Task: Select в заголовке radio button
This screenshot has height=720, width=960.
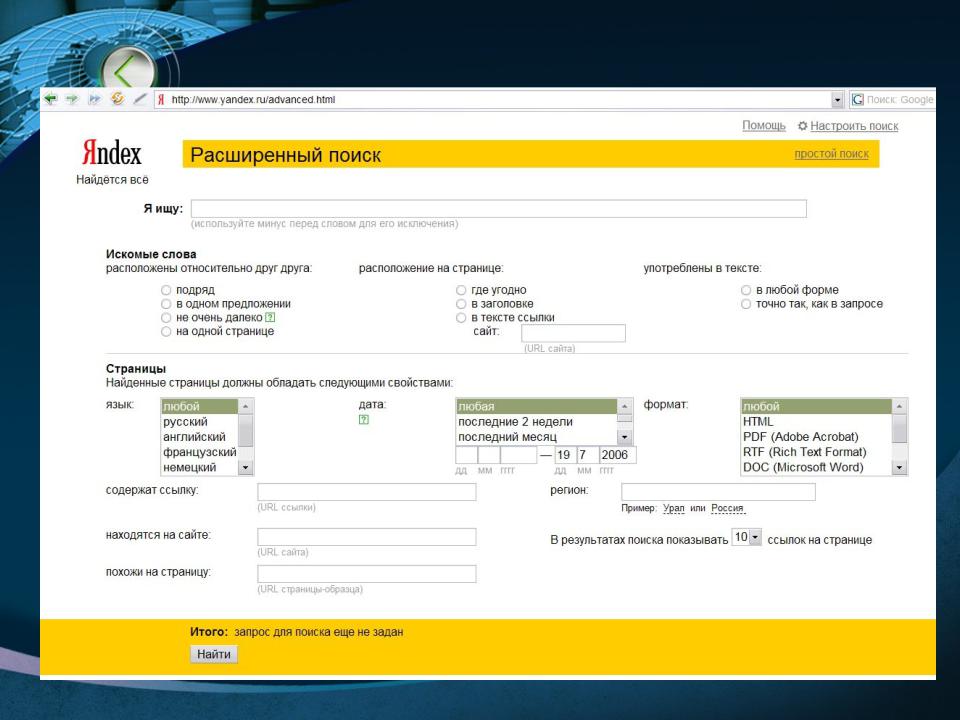Action: point(461,304)
